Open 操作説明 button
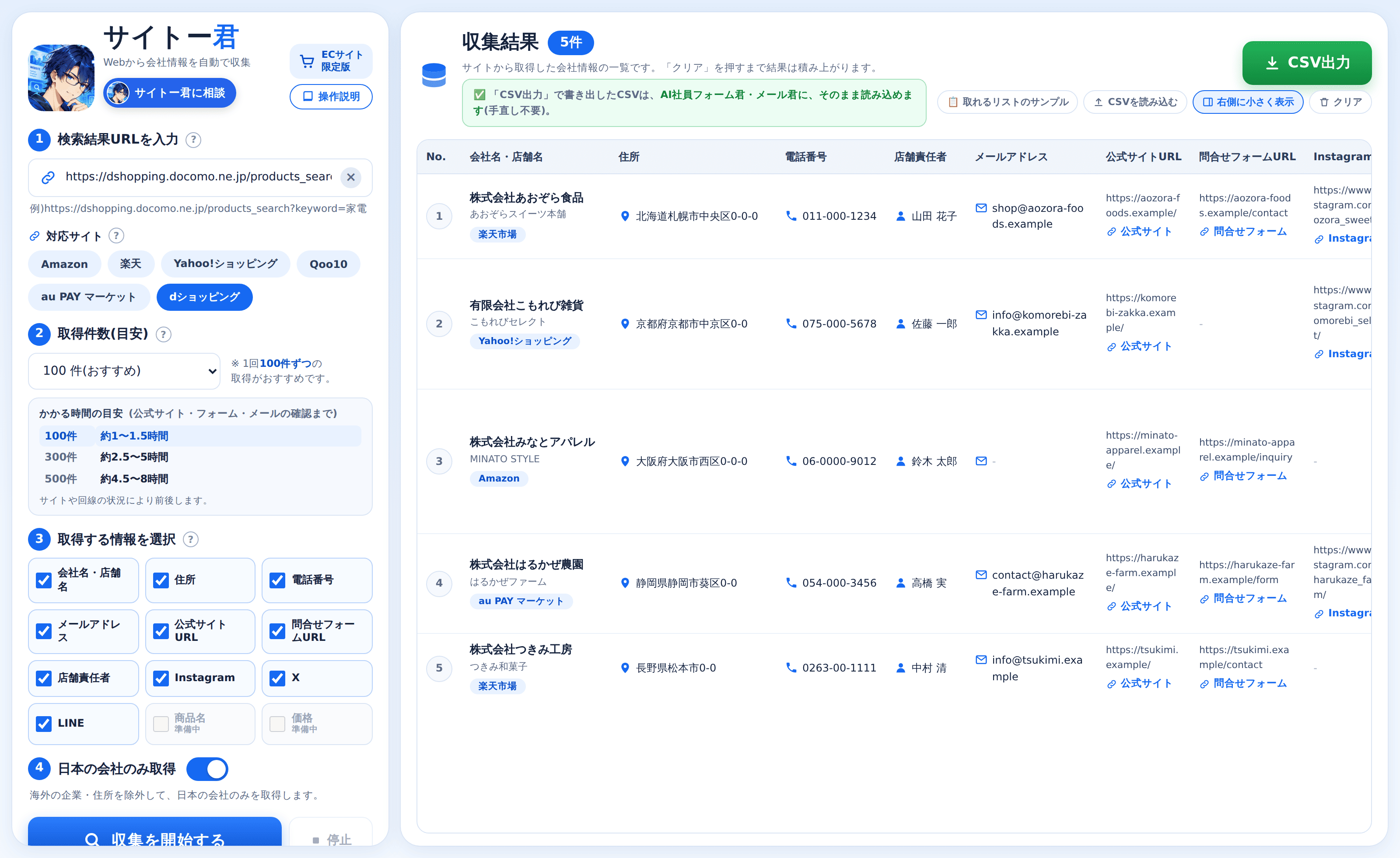The height and width of the screenshot is (858, 1400). click(x=331, y=97)
